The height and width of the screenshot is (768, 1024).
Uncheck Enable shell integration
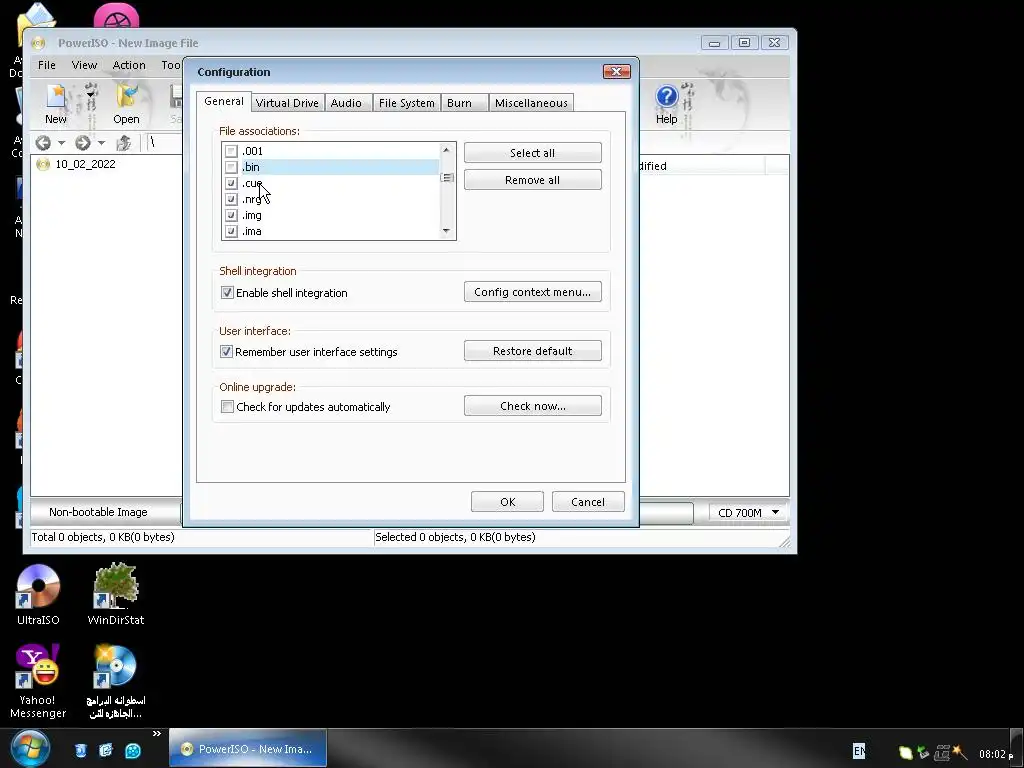227,293
